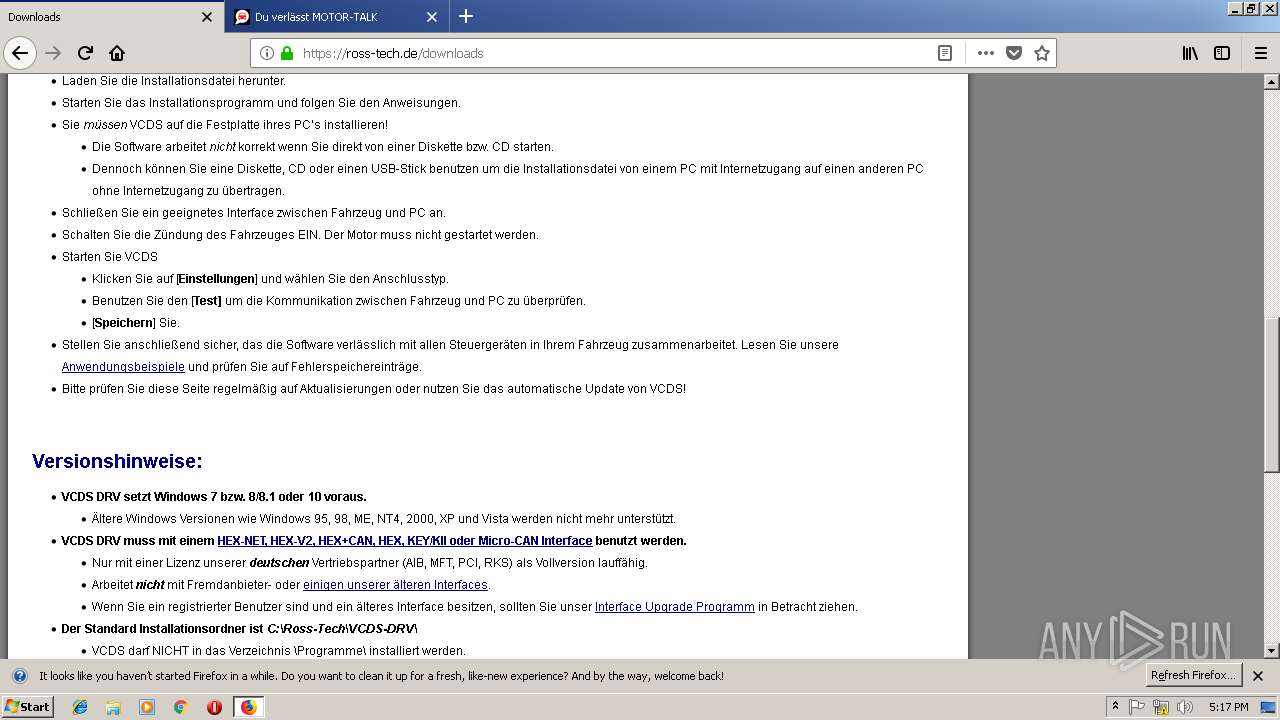Image resolution: width=1280 pixels, height=720 pixels.
Task: Launch Internet Explorer from taskbar
Action: point(80,707)
